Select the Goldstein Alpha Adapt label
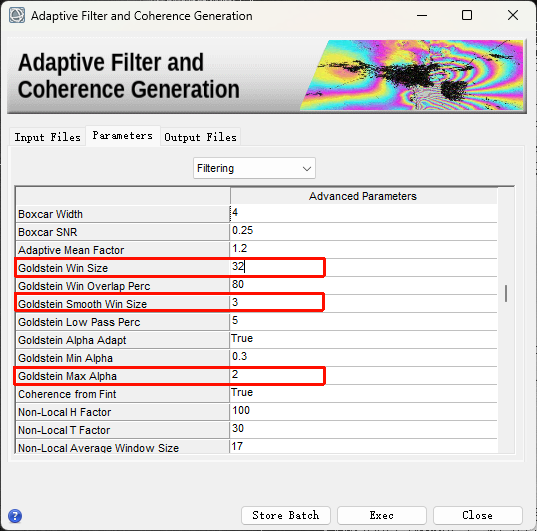The image size is (537, 531). [123, 340]
